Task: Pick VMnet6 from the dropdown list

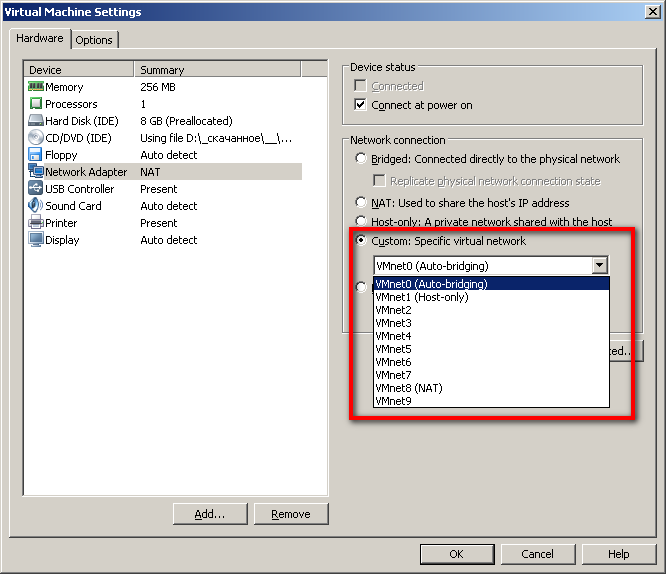Action: [491, 362]
